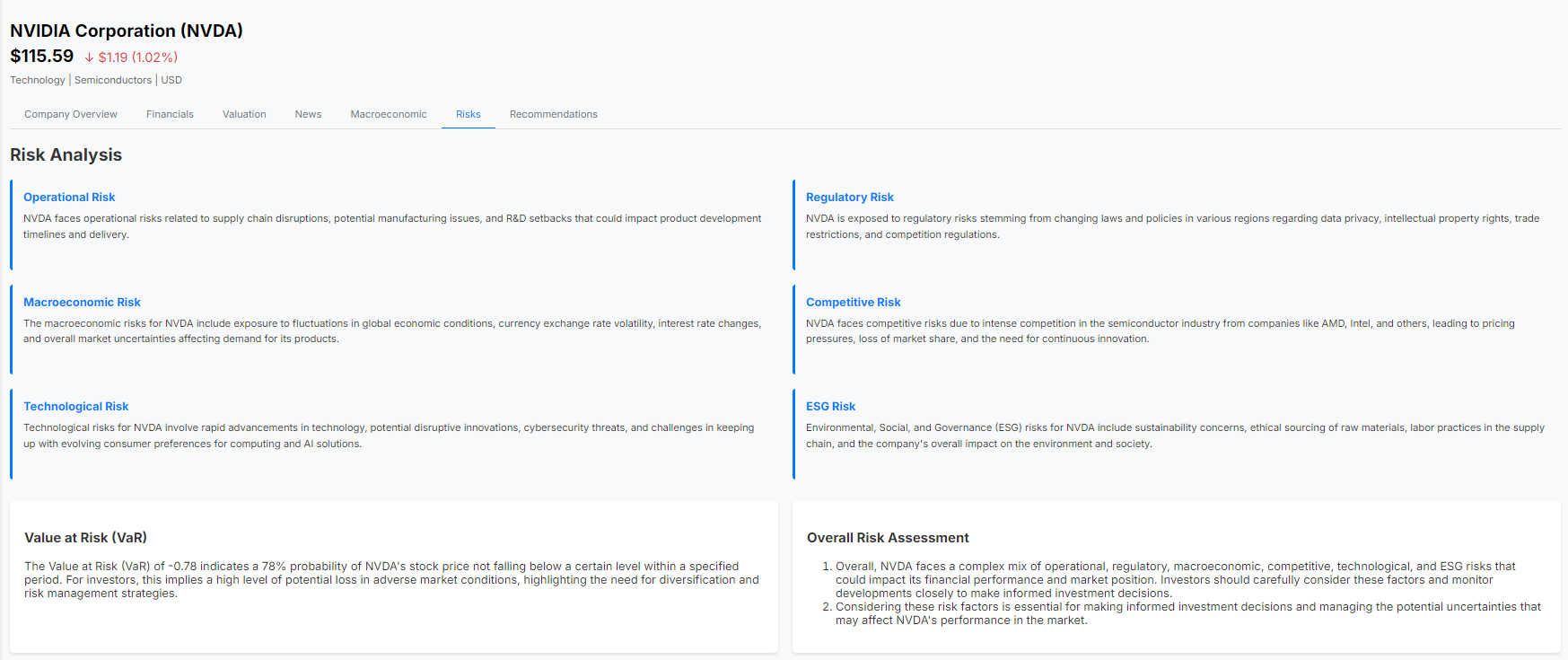Screen dimensions: 1568x660
Task: Click the Regulatory Risk description text
Action: [1172, 226]
